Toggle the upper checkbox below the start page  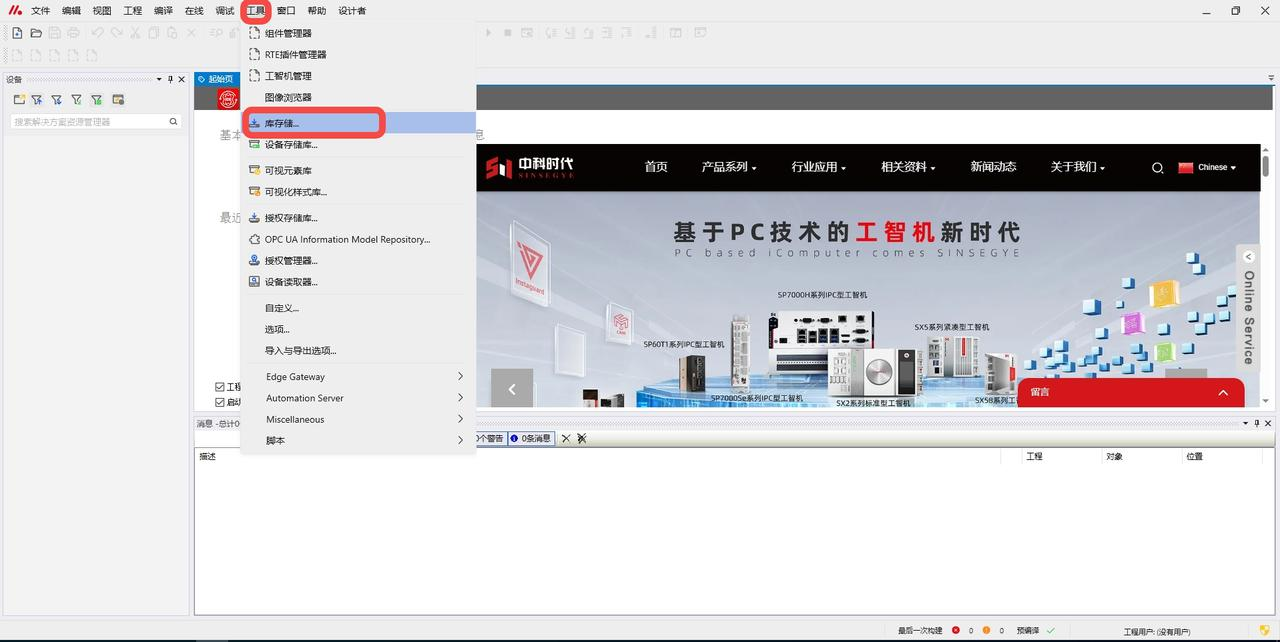tap(220, 387)
